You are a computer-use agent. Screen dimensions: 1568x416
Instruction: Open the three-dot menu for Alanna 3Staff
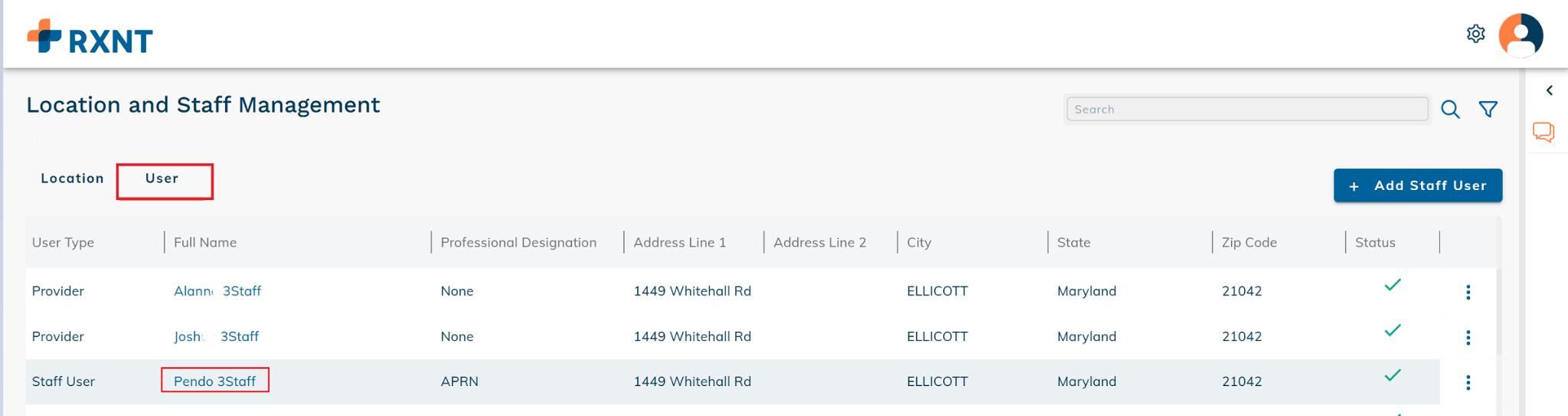pyautogui.click(x=1468, y=292)
